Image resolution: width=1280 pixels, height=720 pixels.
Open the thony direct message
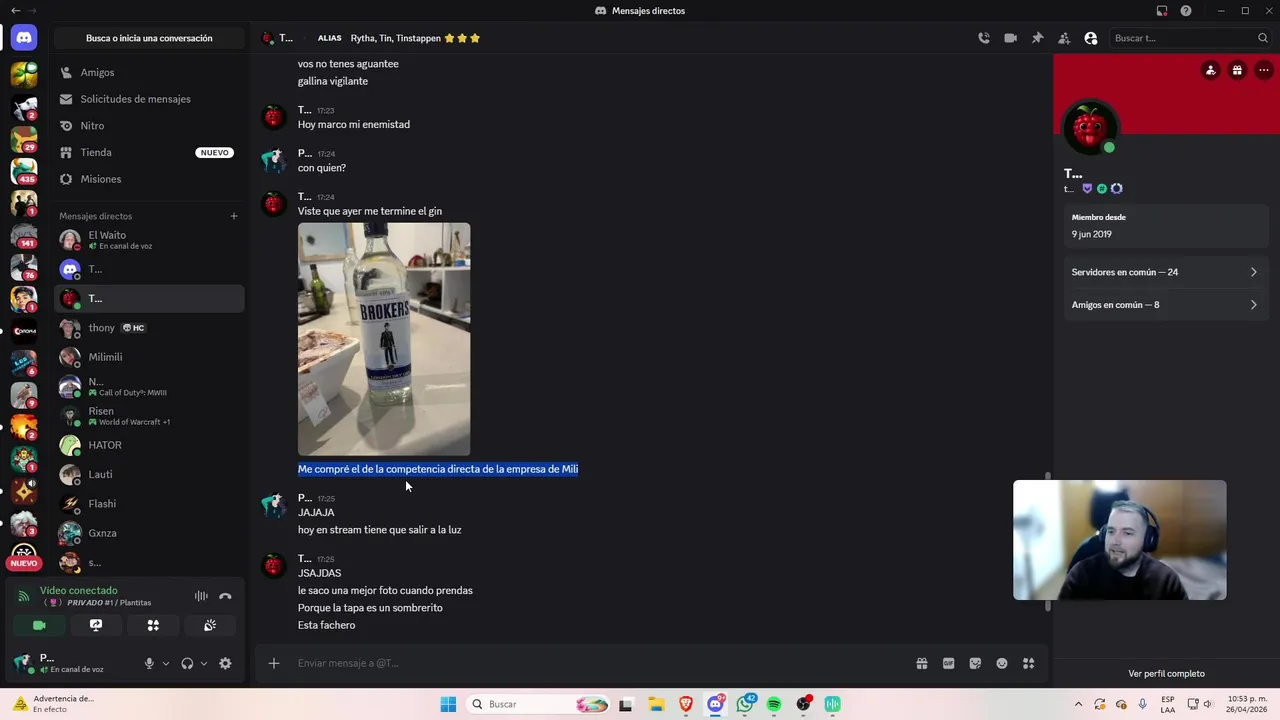149,328
